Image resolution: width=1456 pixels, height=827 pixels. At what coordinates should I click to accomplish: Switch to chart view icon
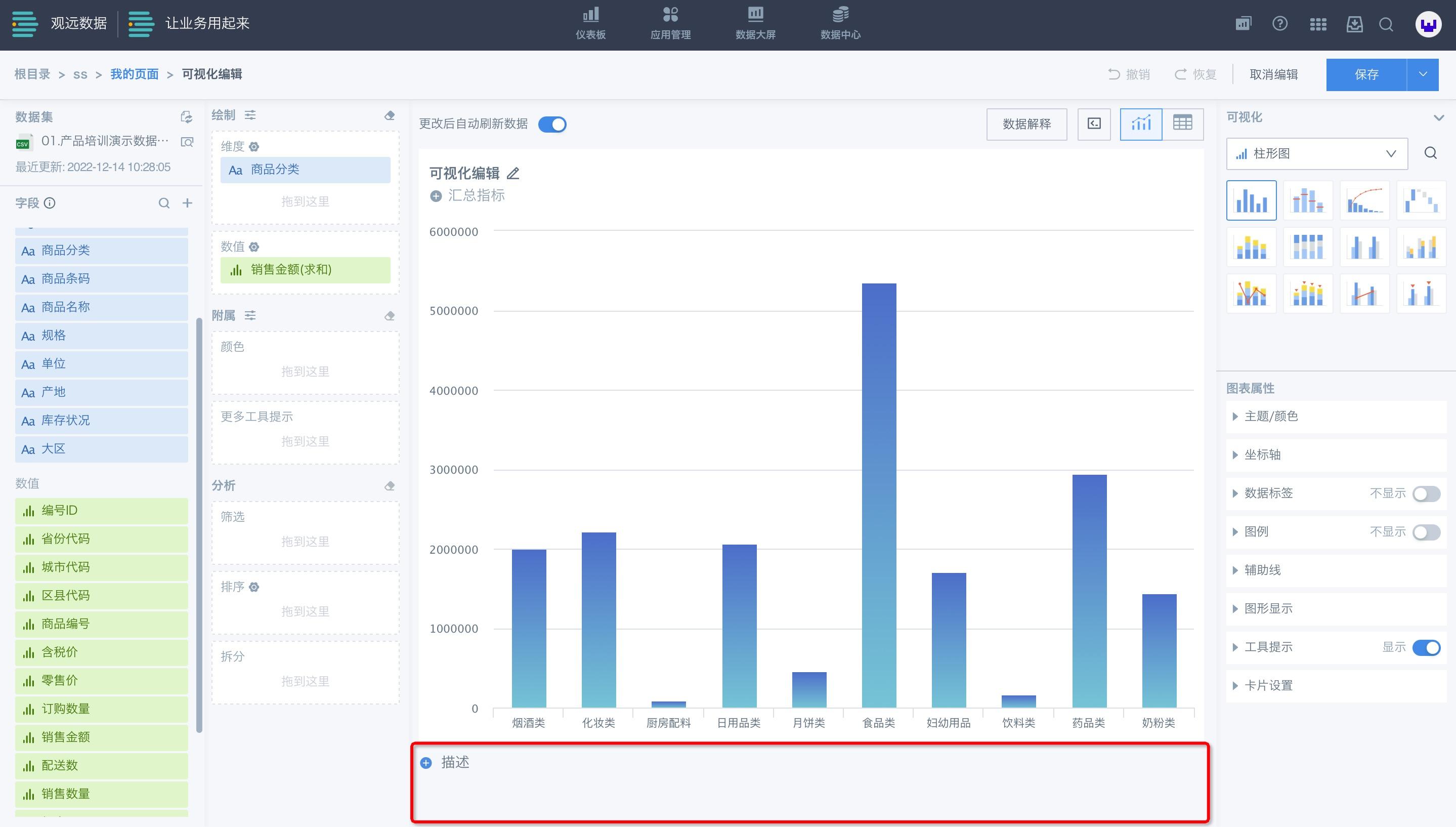coord(1141,124)
